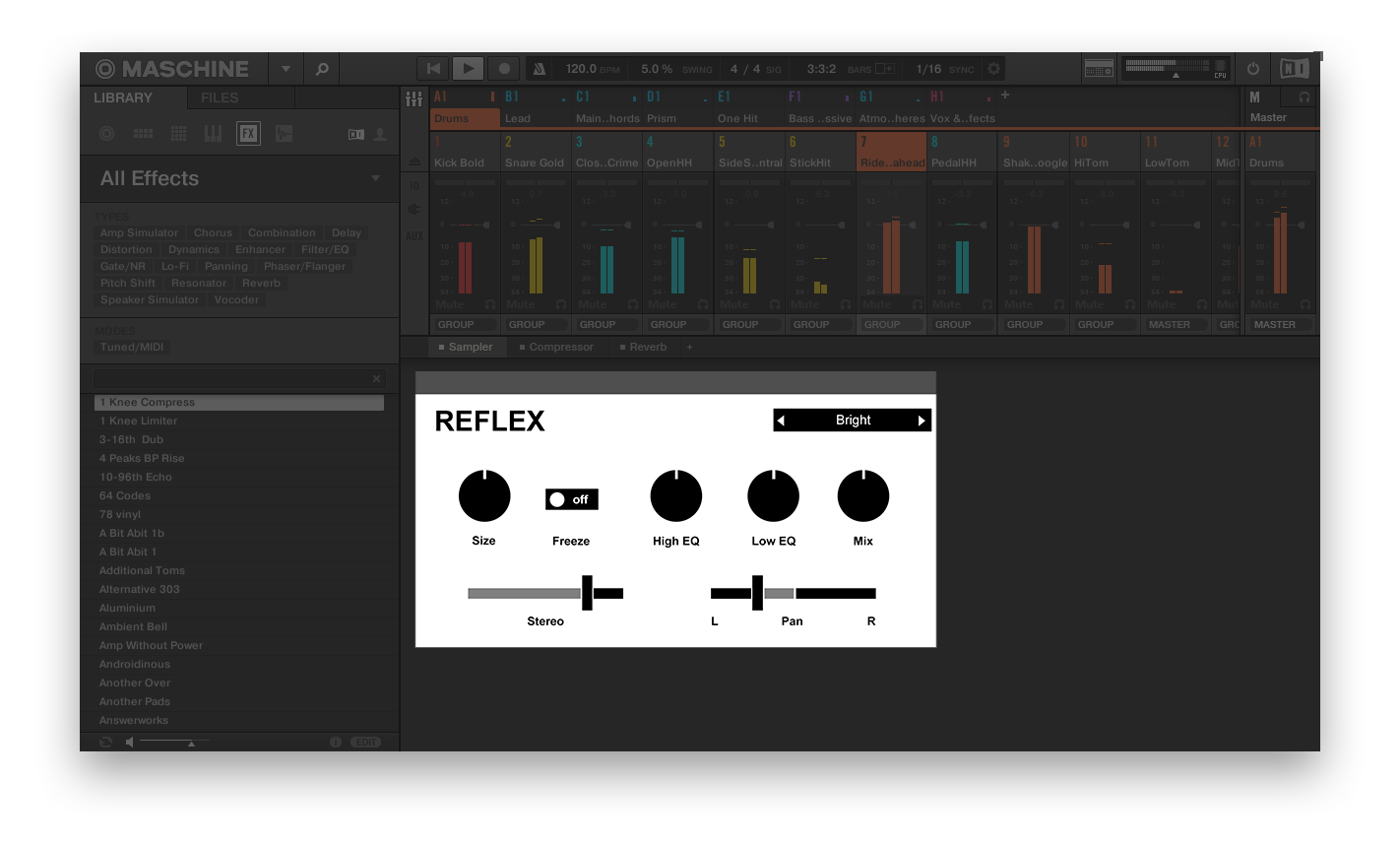Toggle Master headphone cue icon

(1305, 97)
